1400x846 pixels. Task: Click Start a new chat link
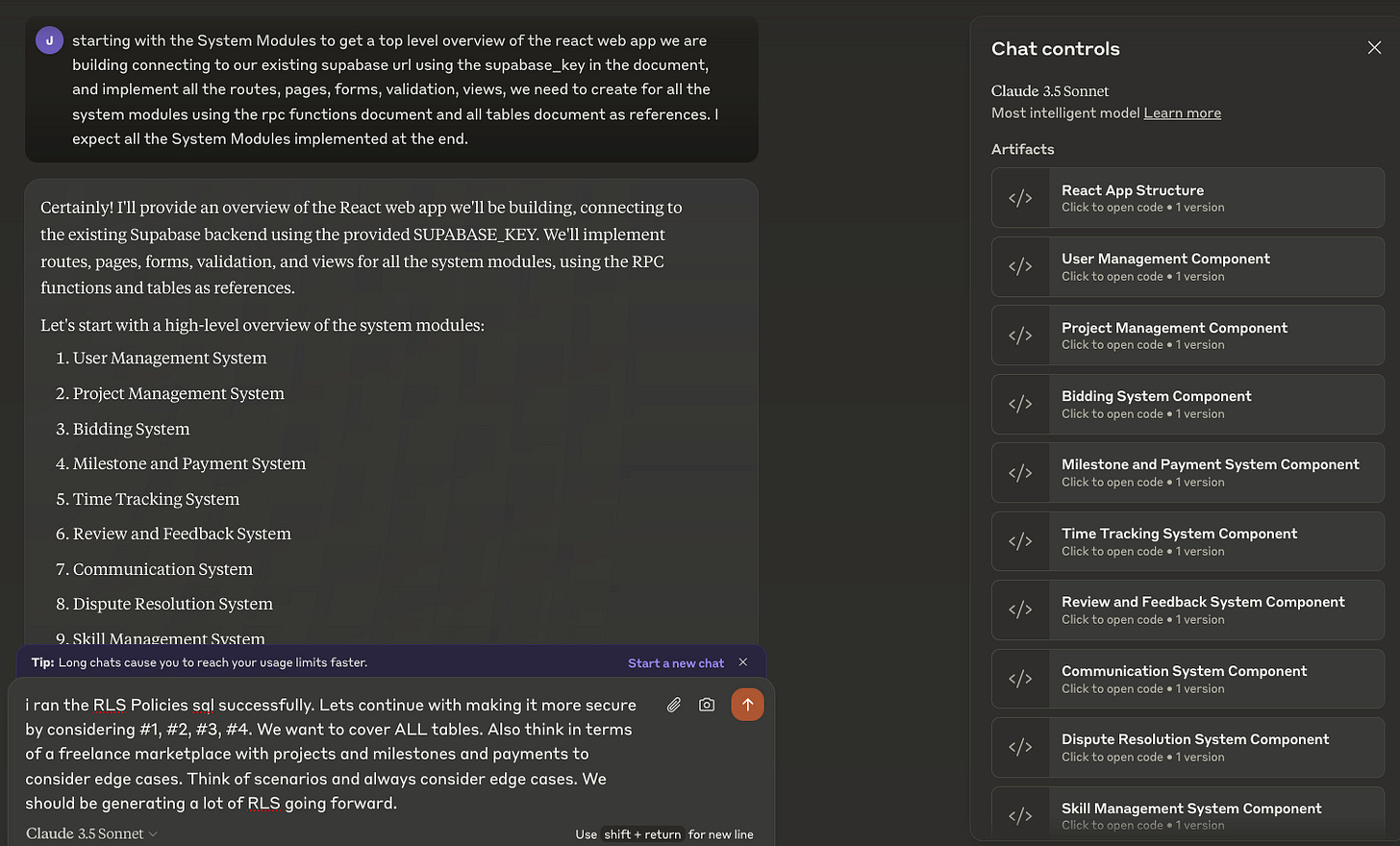pyautogui.click(x=676, y=663)
